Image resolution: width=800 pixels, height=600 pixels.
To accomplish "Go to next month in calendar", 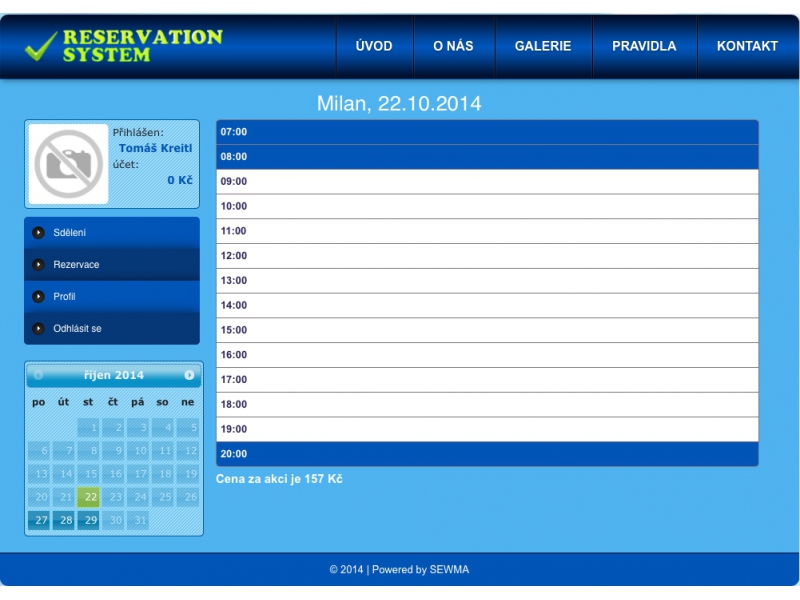I will tap(189, 375).
